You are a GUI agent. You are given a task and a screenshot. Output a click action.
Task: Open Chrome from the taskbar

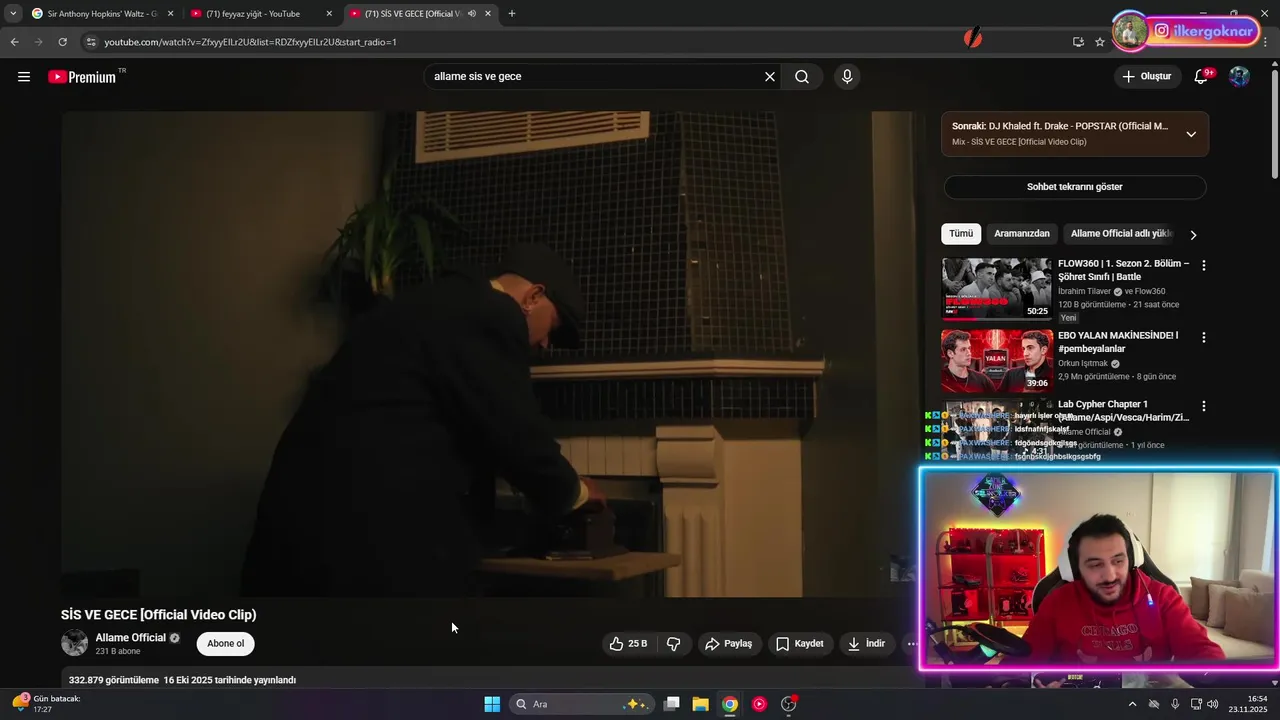click(x=730, y=704)
